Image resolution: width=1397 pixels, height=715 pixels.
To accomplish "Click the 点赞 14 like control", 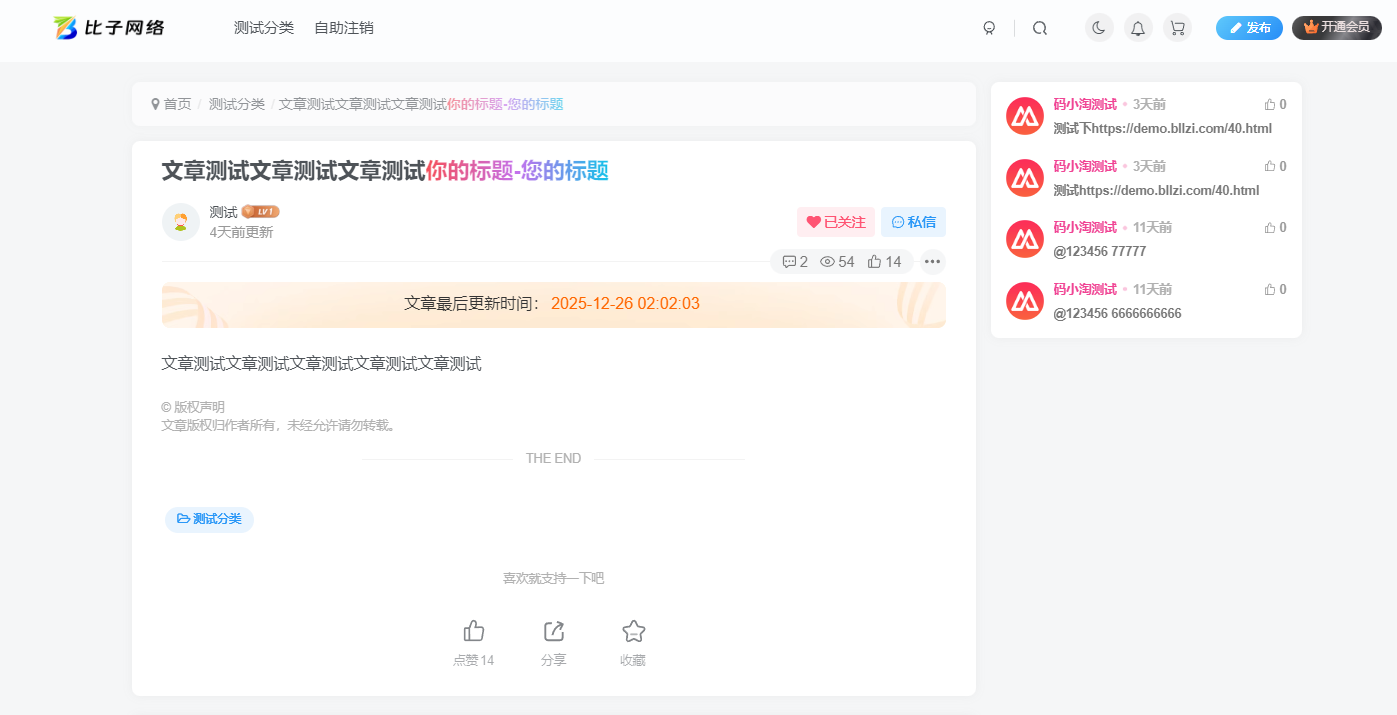I will (x=473, y=640).
